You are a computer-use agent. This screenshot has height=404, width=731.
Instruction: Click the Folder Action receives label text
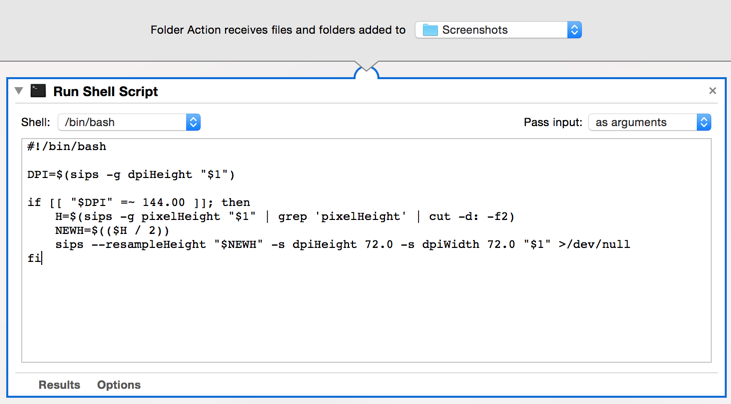(278, 30)
